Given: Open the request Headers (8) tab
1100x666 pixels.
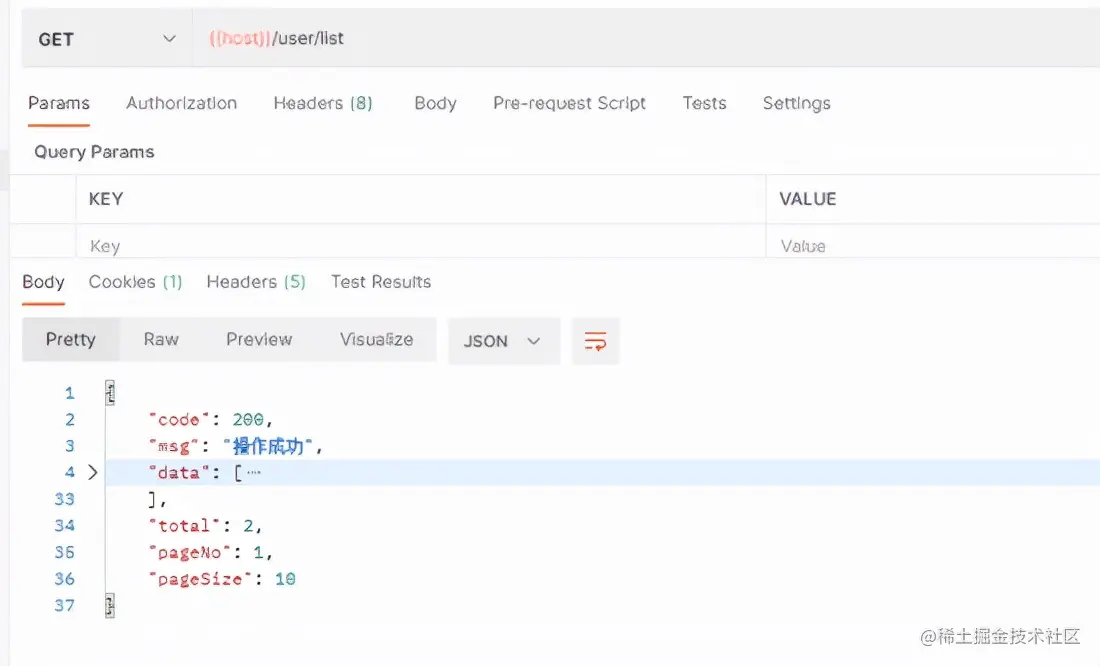Looking at the screenshot, I should pos(323,103).
